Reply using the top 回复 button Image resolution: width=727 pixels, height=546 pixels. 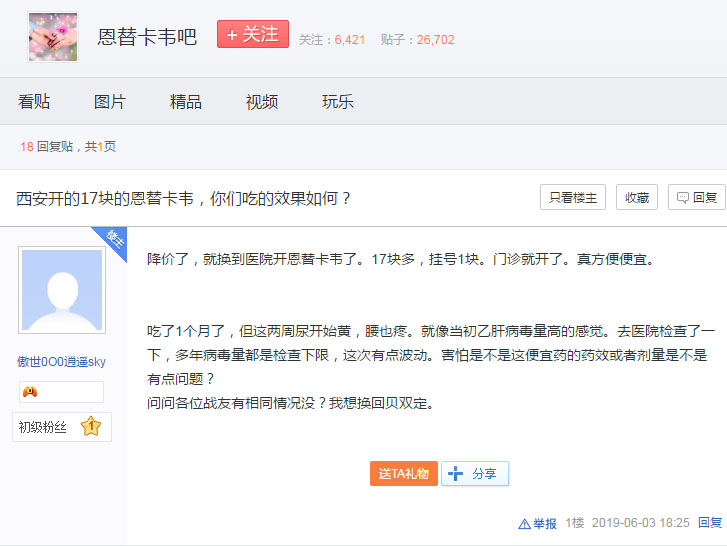pos(696,197)
